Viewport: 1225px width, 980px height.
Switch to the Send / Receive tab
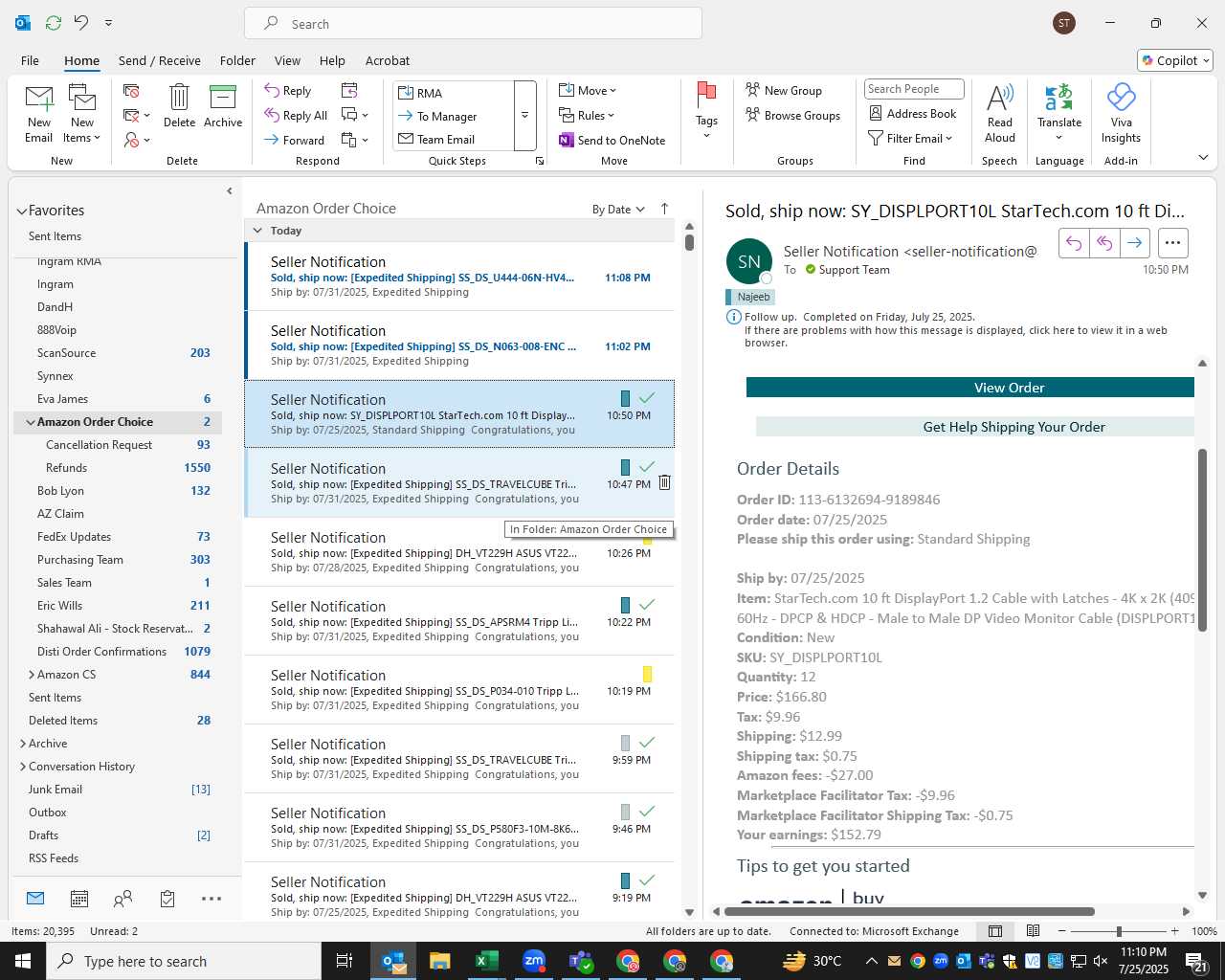160,60
